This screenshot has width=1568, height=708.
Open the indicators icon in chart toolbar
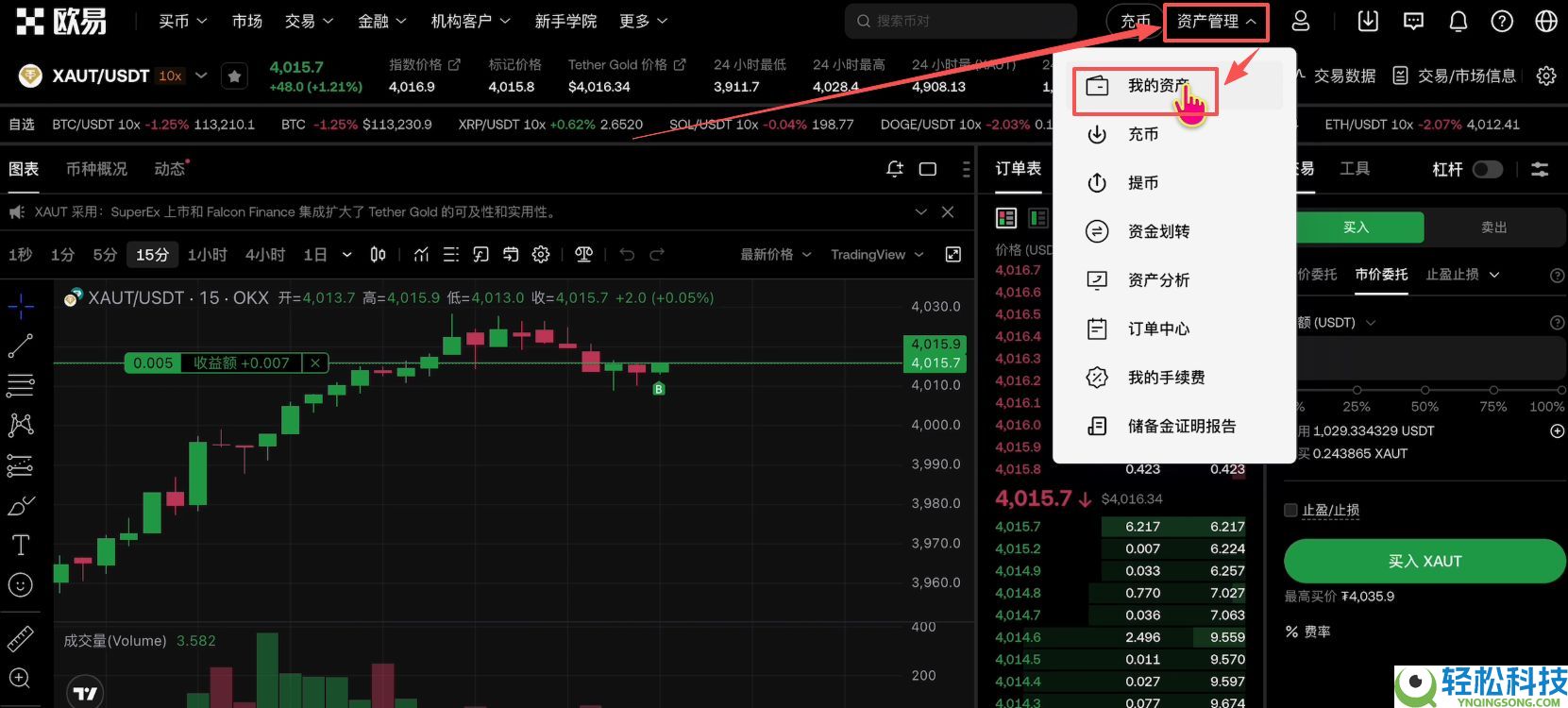tap(421, 255)
